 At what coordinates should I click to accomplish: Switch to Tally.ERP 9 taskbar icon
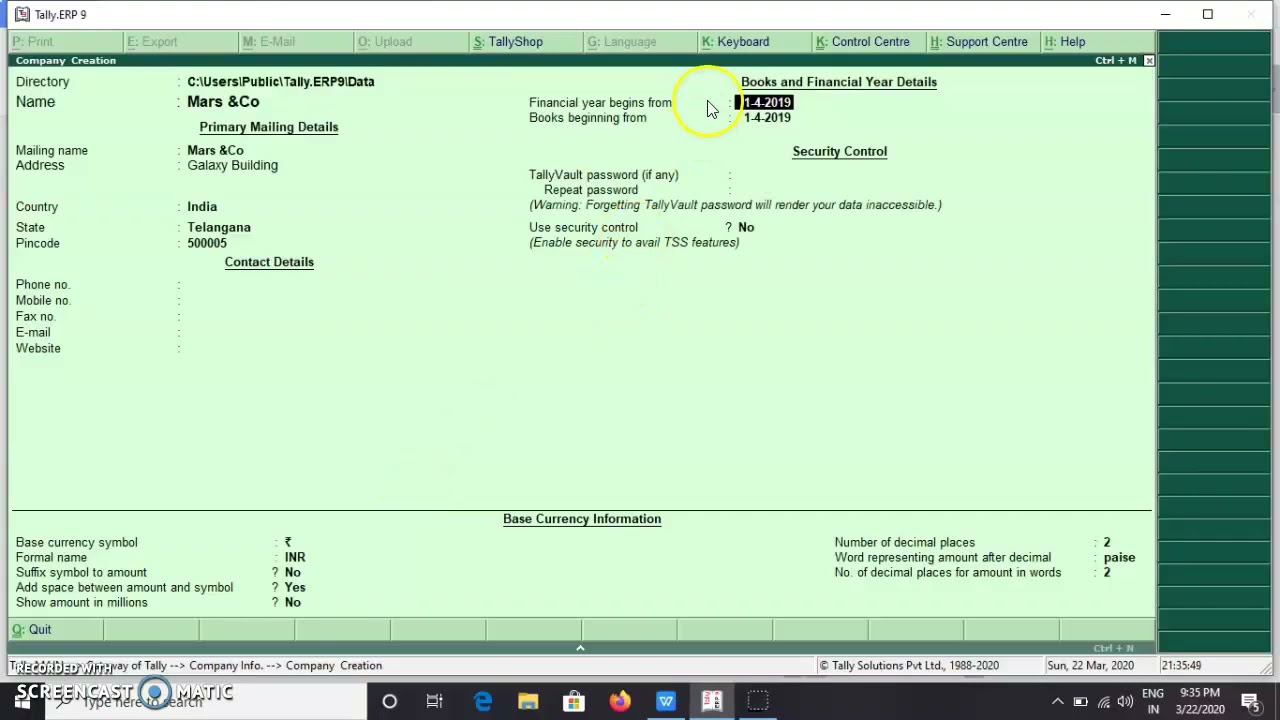pos(712,701)
